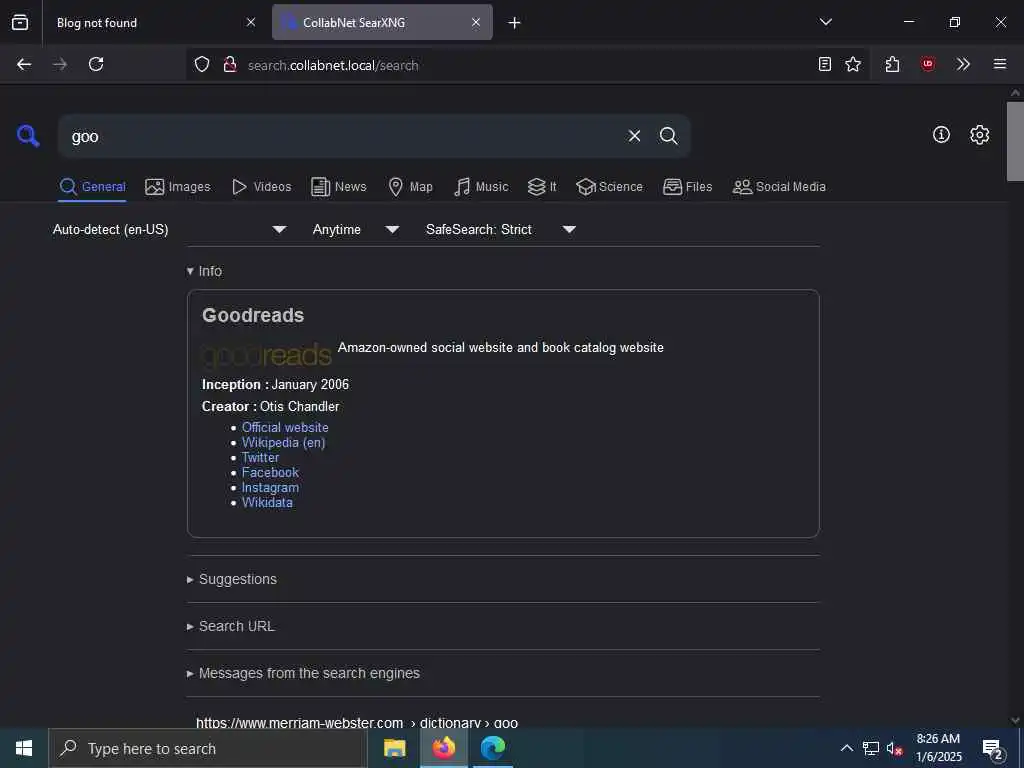This screenshot has width=1024, height=768.
Task: Clear the search query with X icon
Action: pos(634,136)
